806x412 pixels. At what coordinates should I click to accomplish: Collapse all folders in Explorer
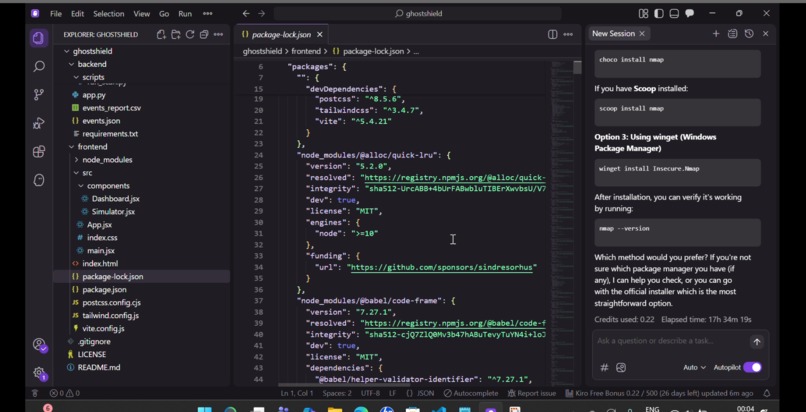pos(204,34)
